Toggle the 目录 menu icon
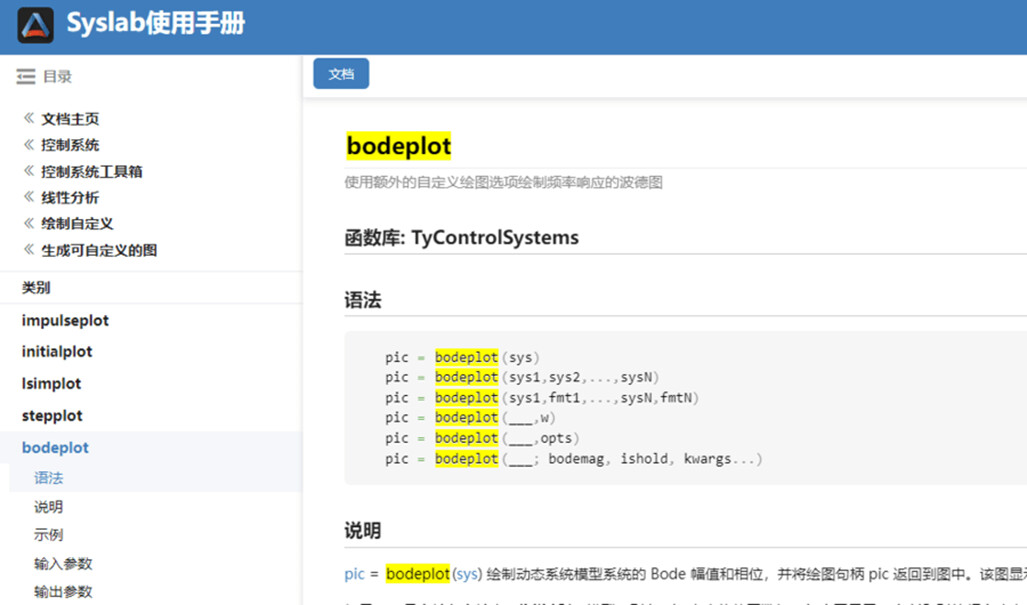This screenshot has width=1027, height=605. click(x=26, y=77)
